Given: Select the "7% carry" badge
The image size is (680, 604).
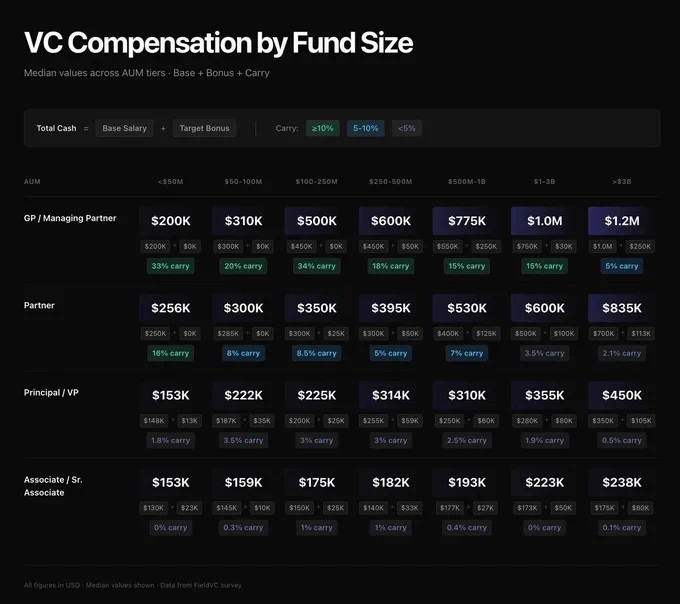Looking at the screenshot, I should (x=467, y=353).
